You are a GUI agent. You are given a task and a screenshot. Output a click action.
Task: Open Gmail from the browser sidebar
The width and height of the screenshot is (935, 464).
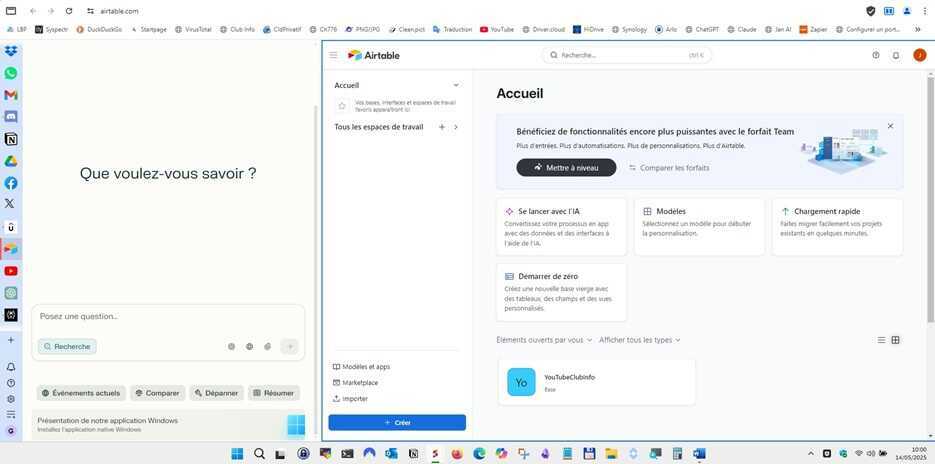(11, 95)
